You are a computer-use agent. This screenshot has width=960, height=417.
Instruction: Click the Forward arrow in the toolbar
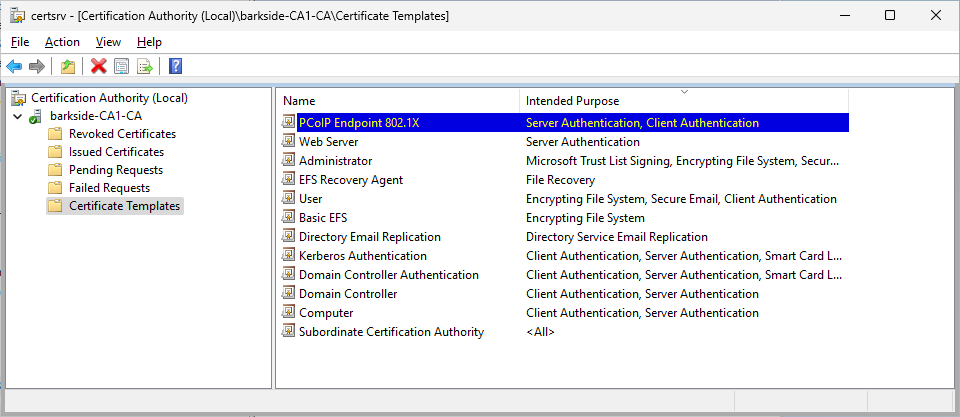[37, 67]
